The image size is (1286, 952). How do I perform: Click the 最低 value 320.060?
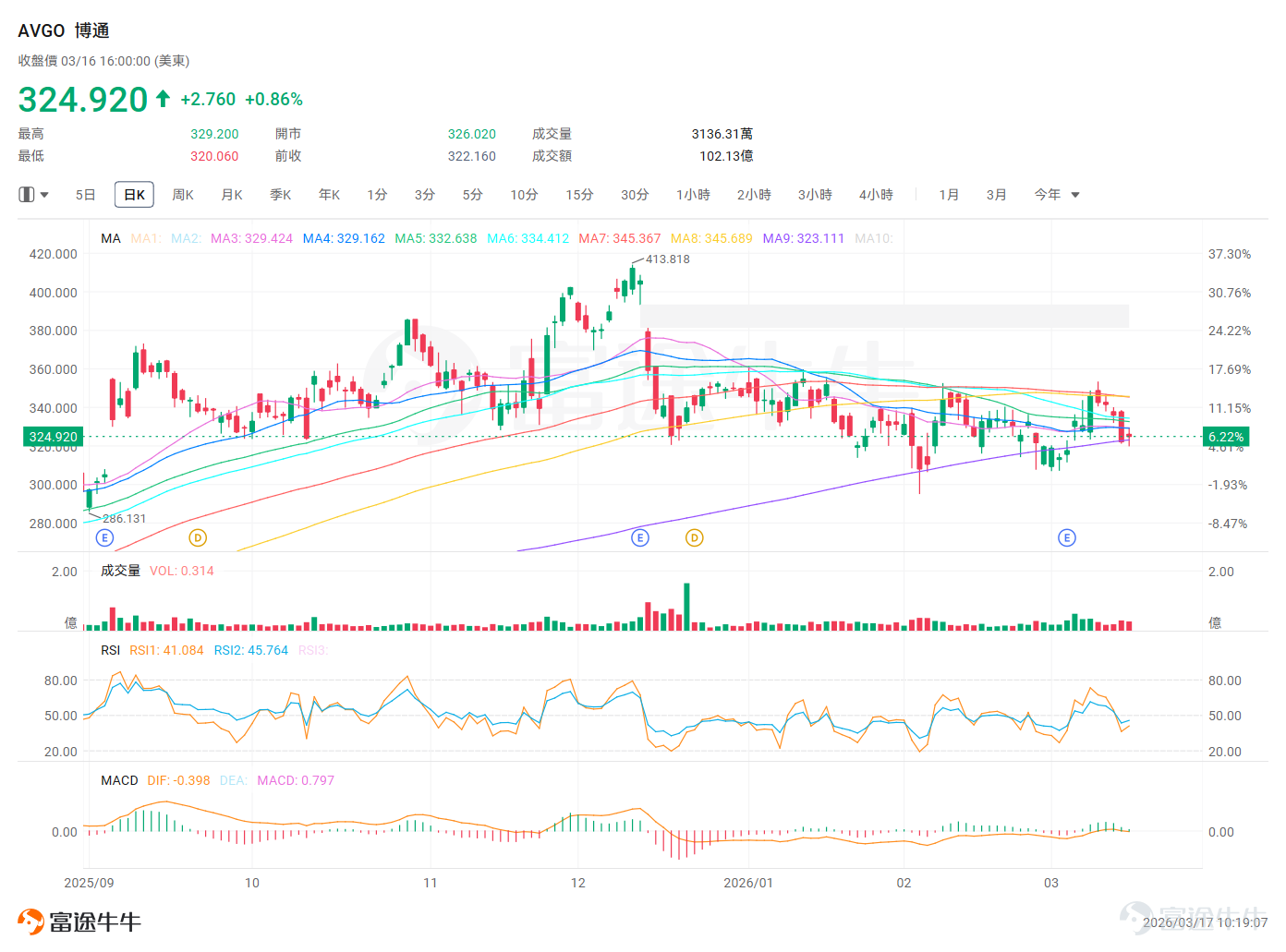pyautogui.click(x=214, y=156)
